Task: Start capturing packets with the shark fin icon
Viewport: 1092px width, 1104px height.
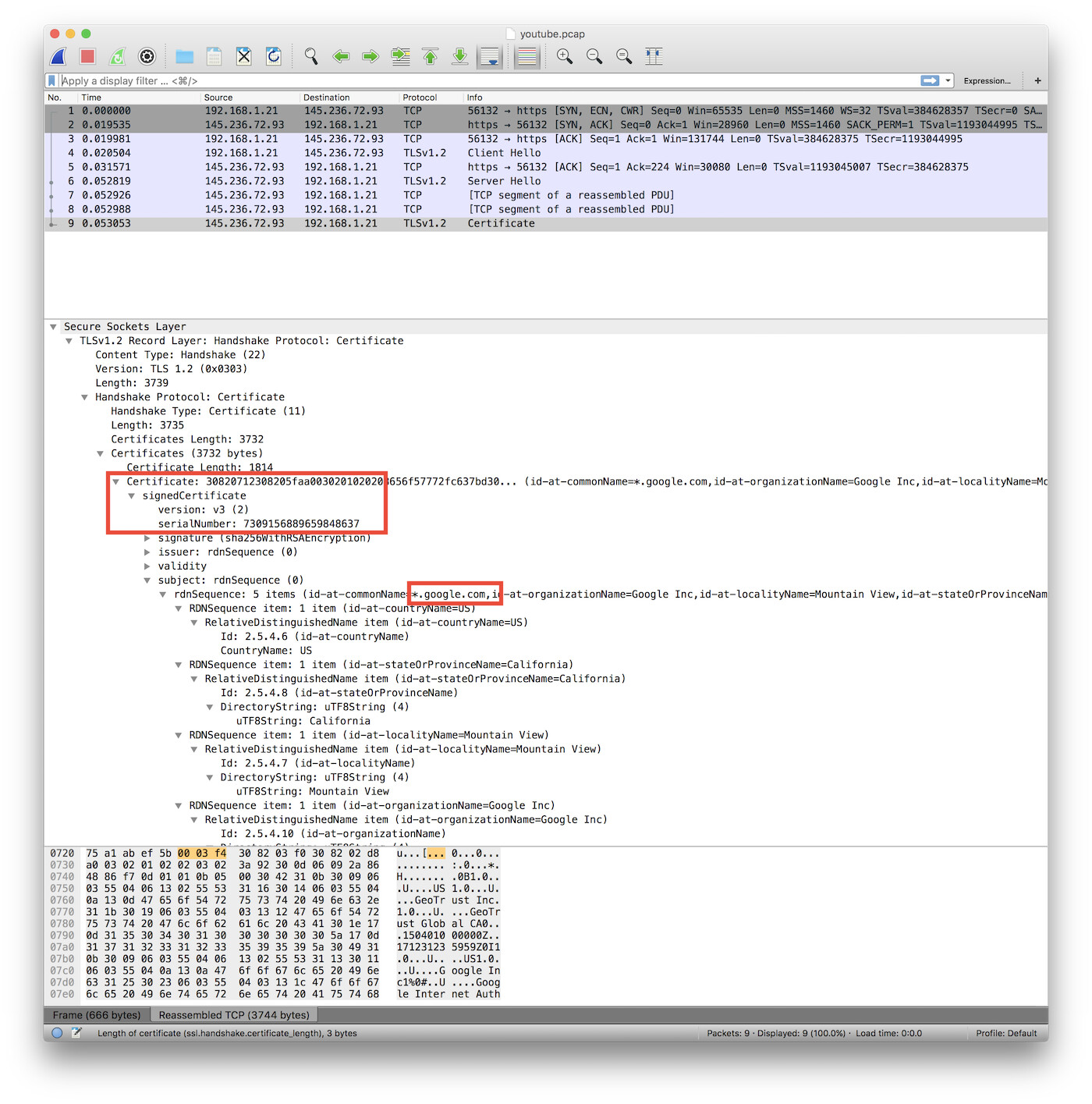Action: [58, 56]
